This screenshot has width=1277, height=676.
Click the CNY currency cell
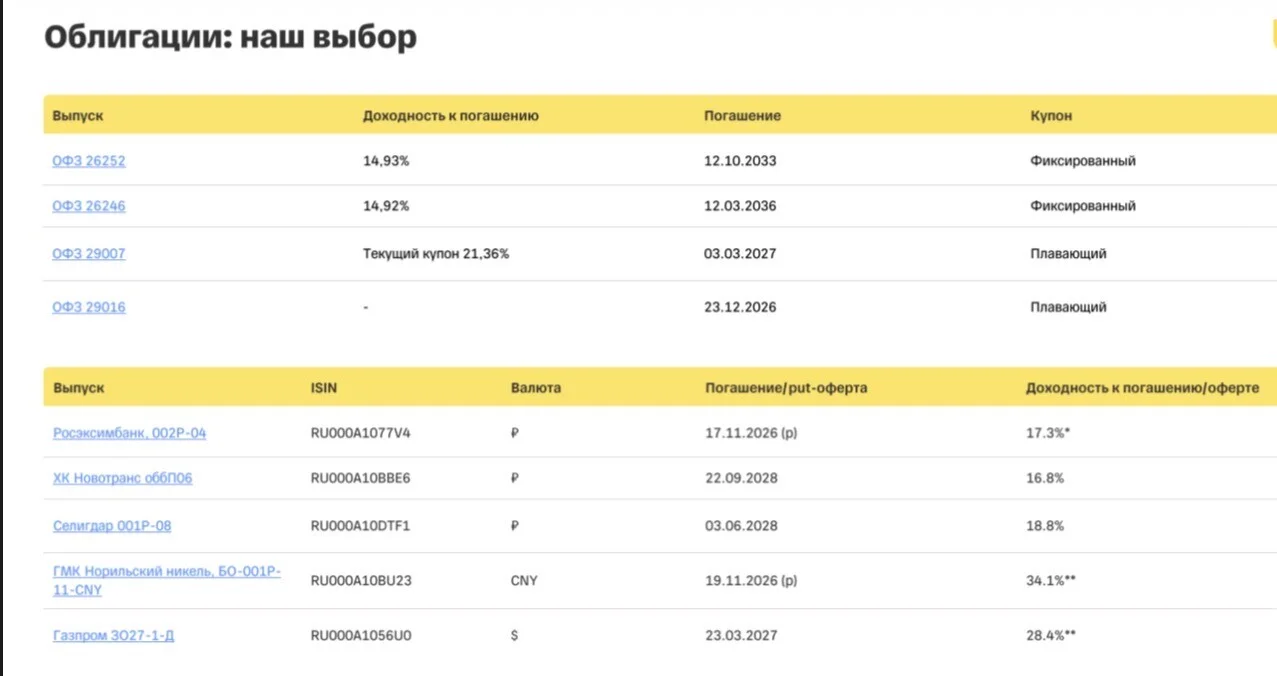coord(524,580)
